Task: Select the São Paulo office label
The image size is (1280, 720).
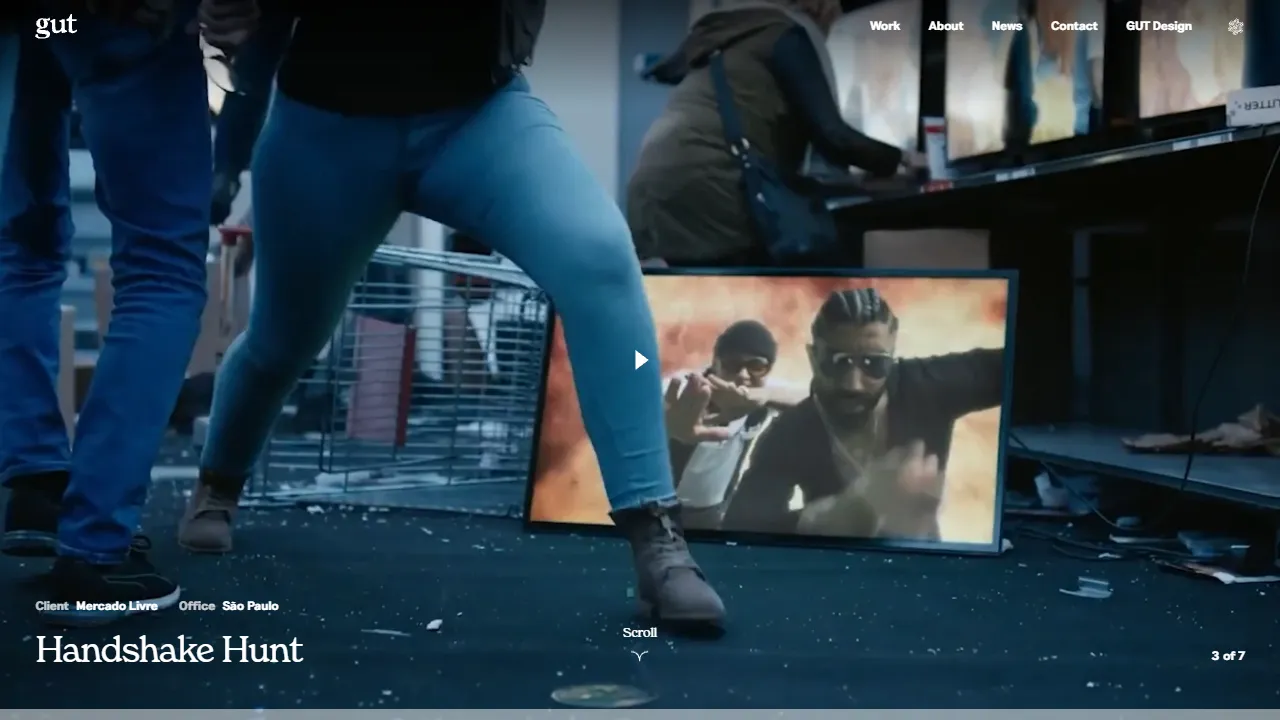Action: tap(250, 606)
